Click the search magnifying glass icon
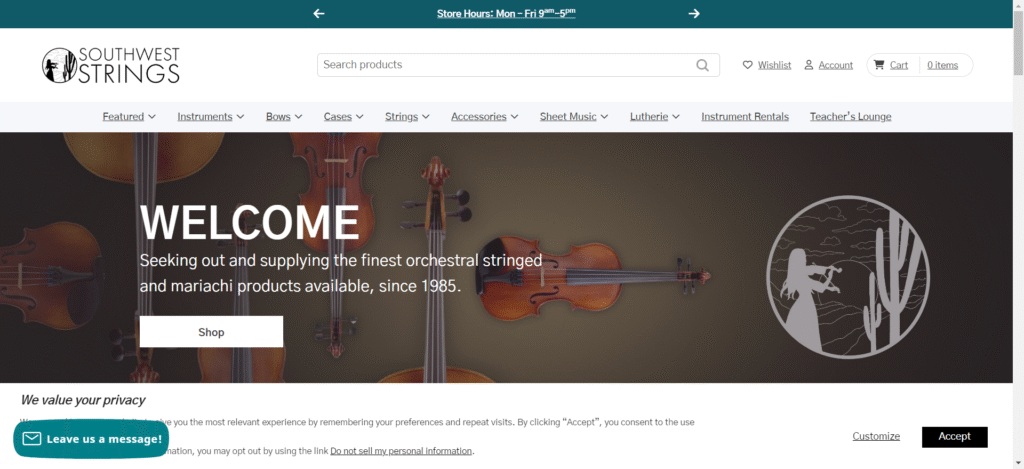 (704, 65)
